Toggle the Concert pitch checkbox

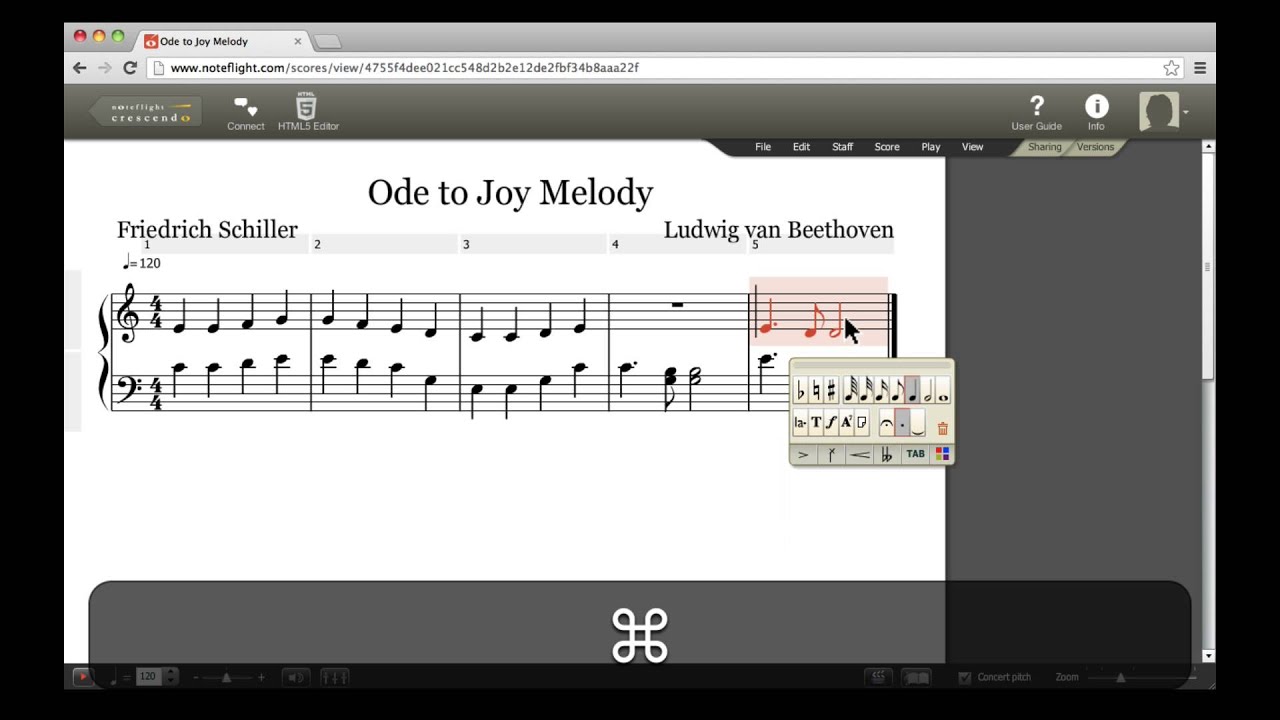coord(965,677)
